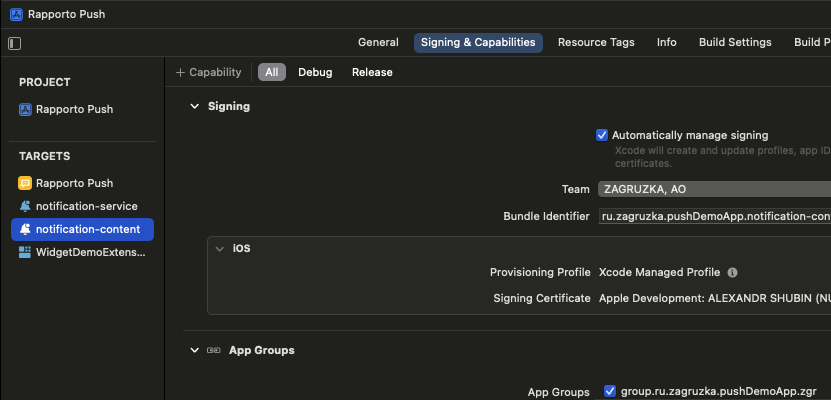Click the PROJECT section header

45,82
